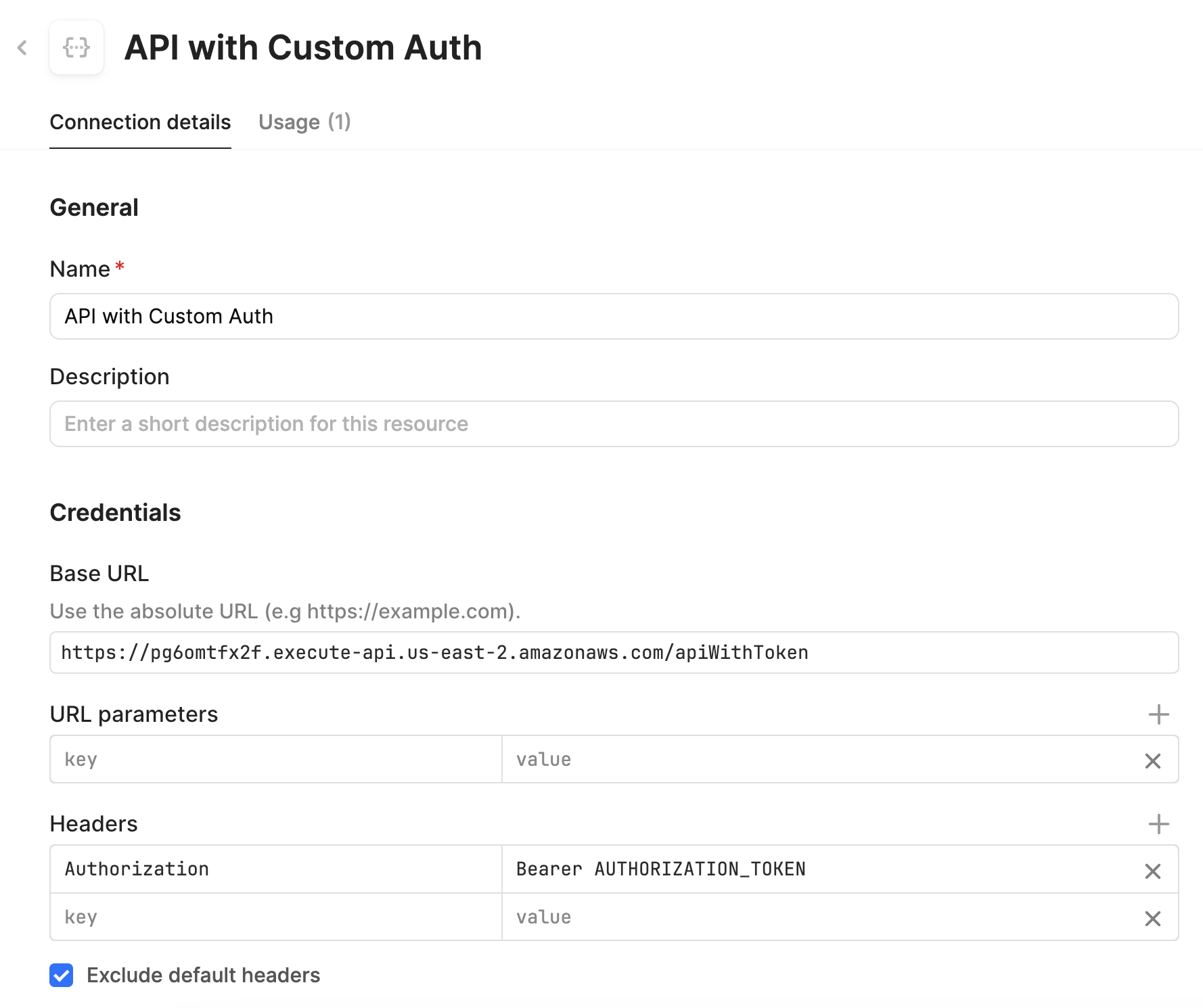Remove the empty URL parameter row
Viewport: 1203px width, 1008px height.
[x=1153, y=761]
